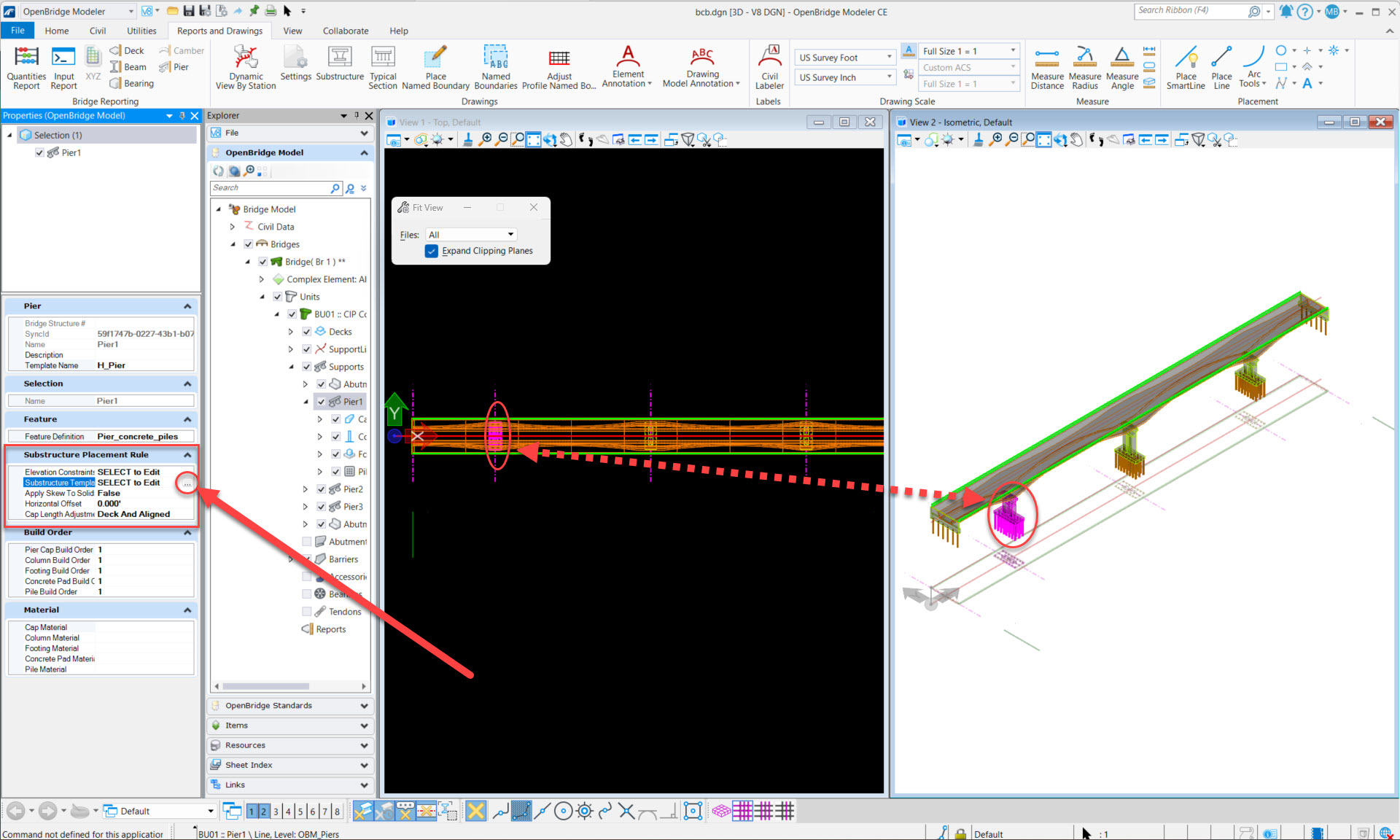The image size is (1400, 840).
Task: Open the Collaborate ribbon tab
Action: click(346, 31)
